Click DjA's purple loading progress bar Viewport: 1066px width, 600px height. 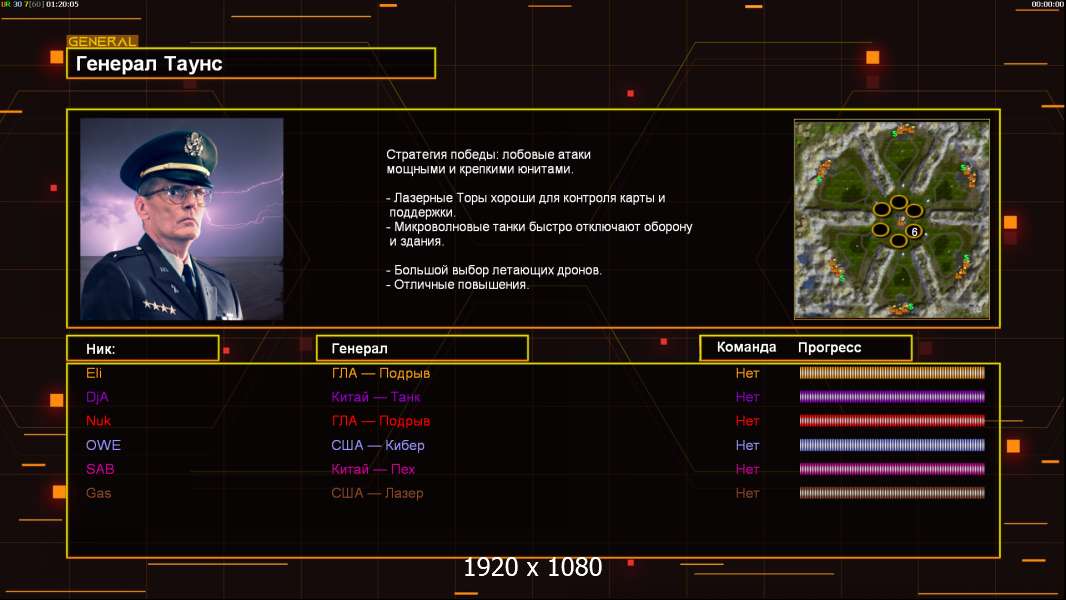[x=892, y=397]
